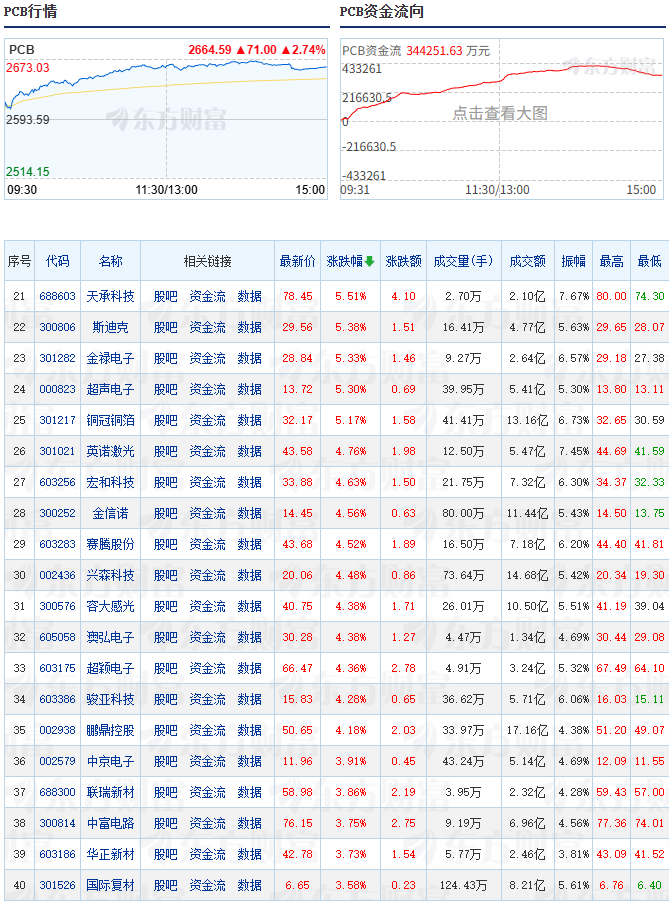Viewport: 669px width, 904px height.
Task: Open 数据 for 联瑞新材
Action: 250,793
